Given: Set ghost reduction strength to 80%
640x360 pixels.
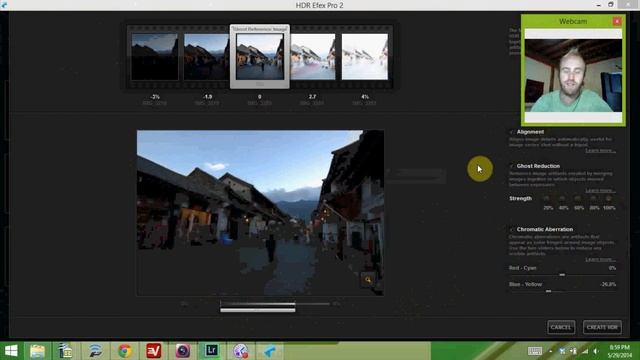Looking at the screenshot, I should tap(593, 198).
